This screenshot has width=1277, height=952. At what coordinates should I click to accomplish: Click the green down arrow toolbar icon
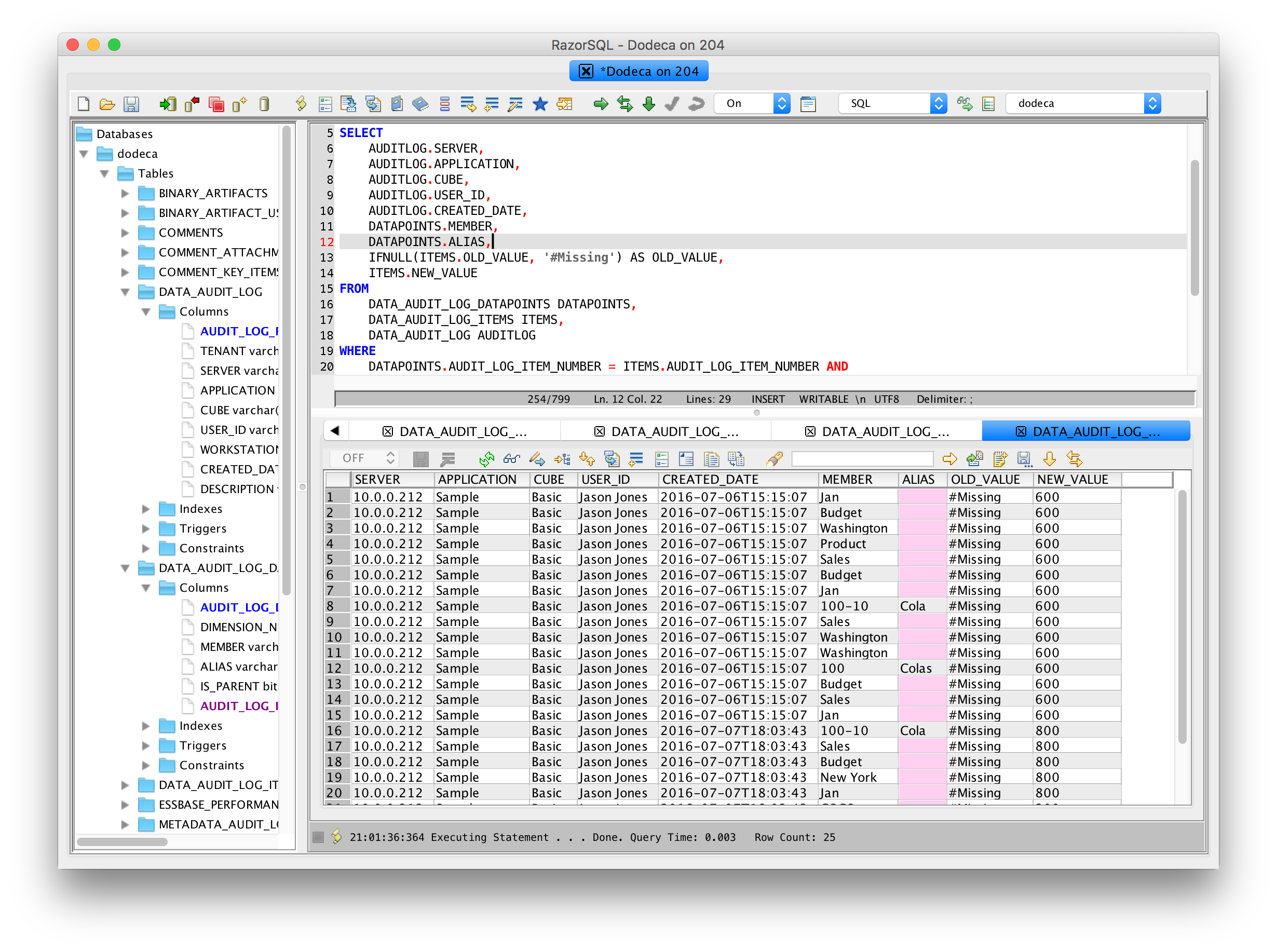click(x=648, y=104)
